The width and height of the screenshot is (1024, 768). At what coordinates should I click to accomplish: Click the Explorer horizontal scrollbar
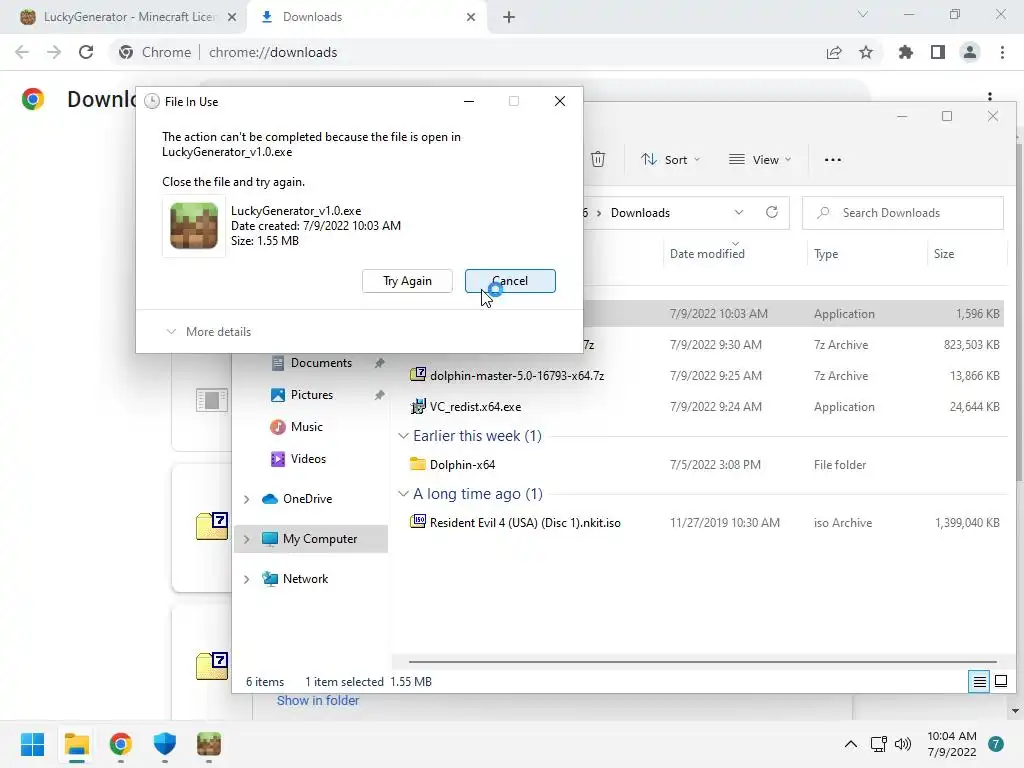tap(702, 662)
